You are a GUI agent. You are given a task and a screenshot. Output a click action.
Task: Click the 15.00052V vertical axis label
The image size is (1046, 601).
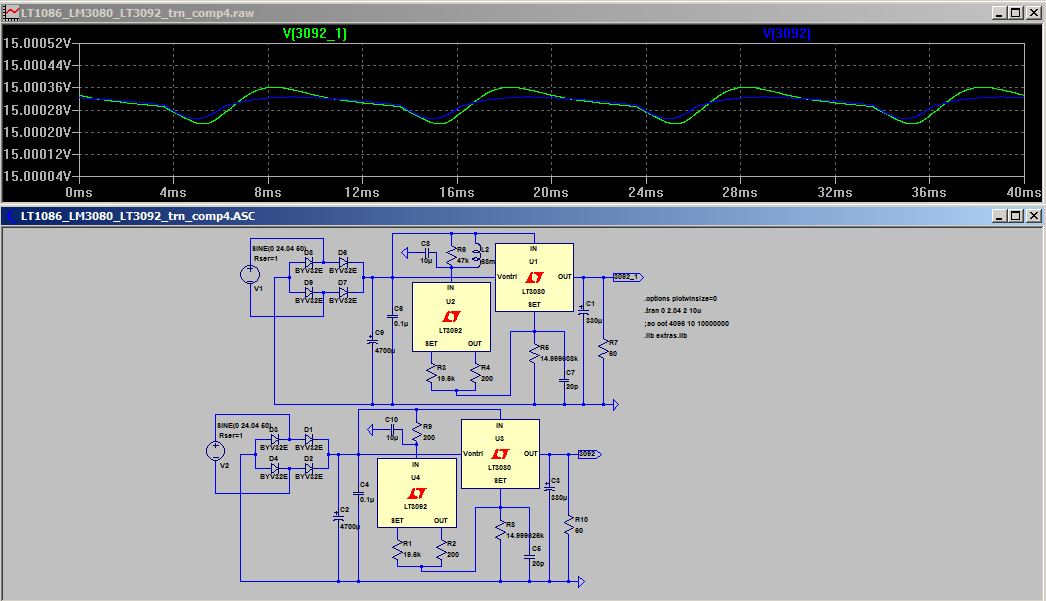tap(37, 43)
